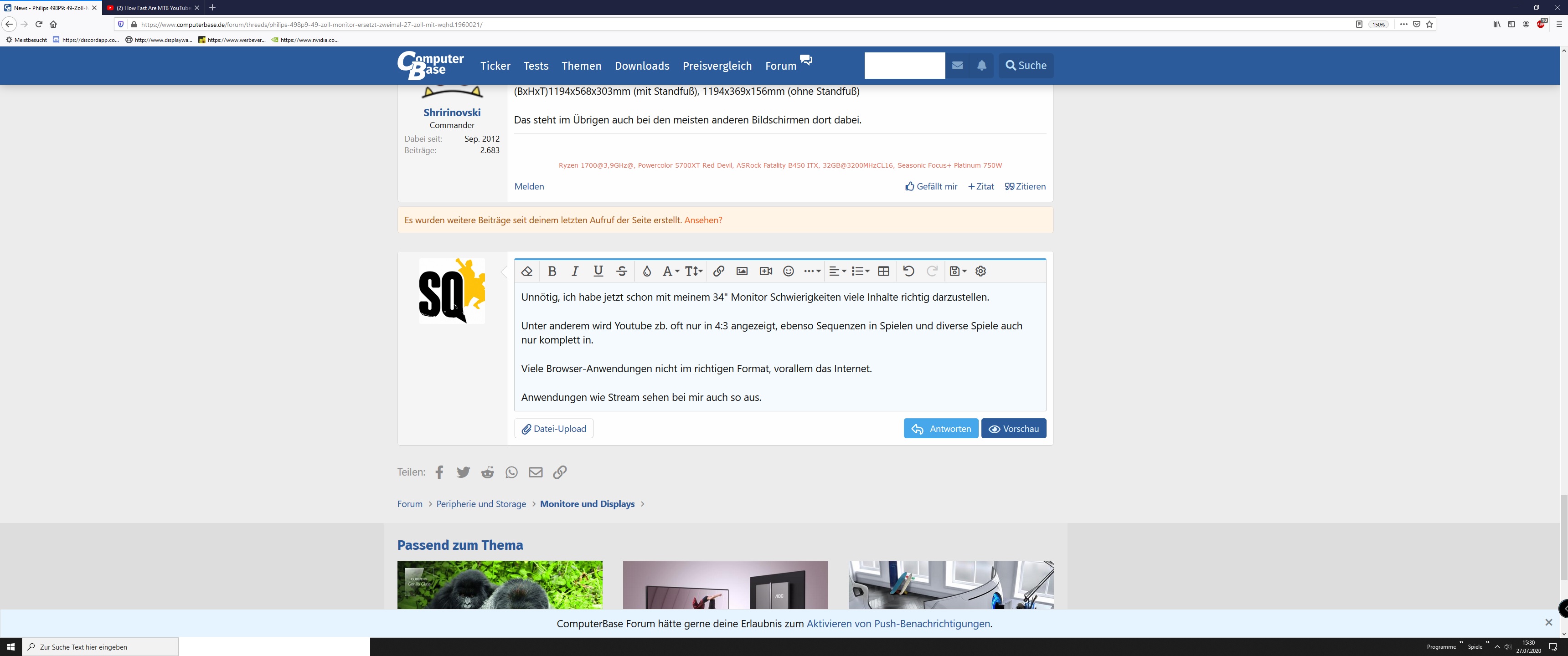The width and height of the screenshot is (1568, 656).
Task: Expand the list options dropdown
Action: click(x=860, y=272)
